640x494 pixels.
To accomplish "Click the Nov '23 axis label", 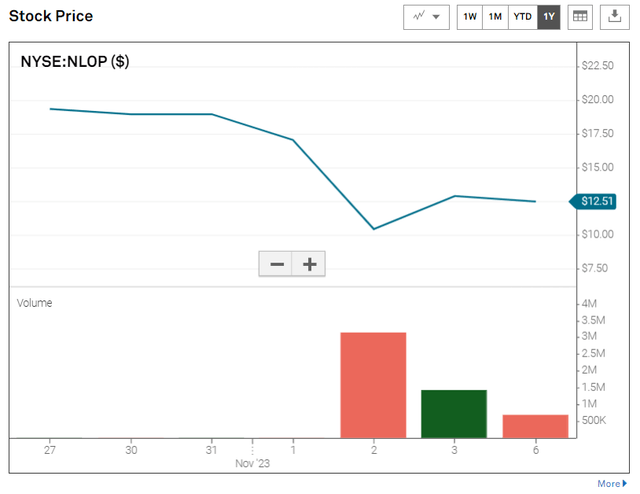I will [x=252, y=463].
